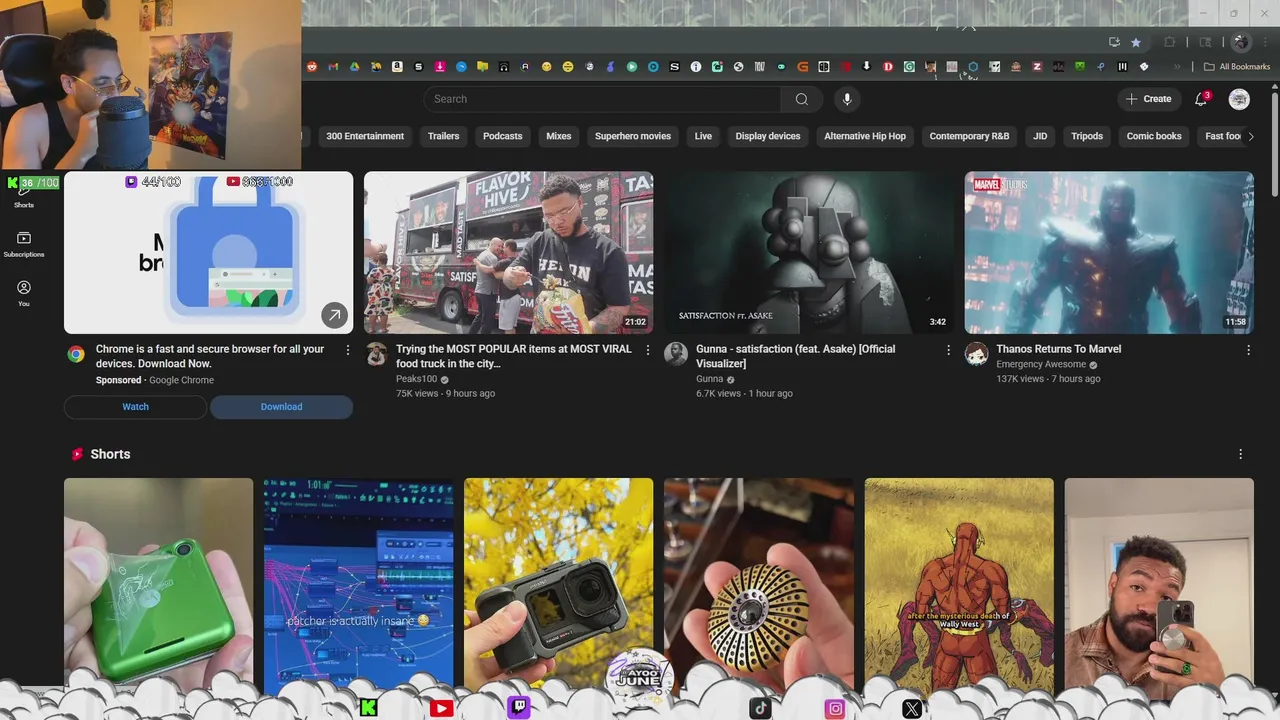
Task: Open Gunna channel avatar
Action: coord(676,354)
